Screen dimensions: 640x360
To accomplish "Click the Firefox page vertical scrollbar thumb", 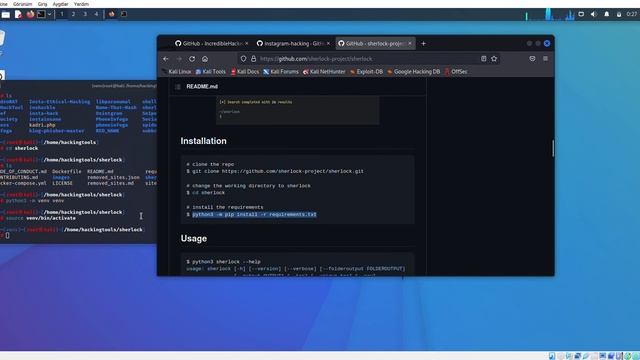I will 553,148.
